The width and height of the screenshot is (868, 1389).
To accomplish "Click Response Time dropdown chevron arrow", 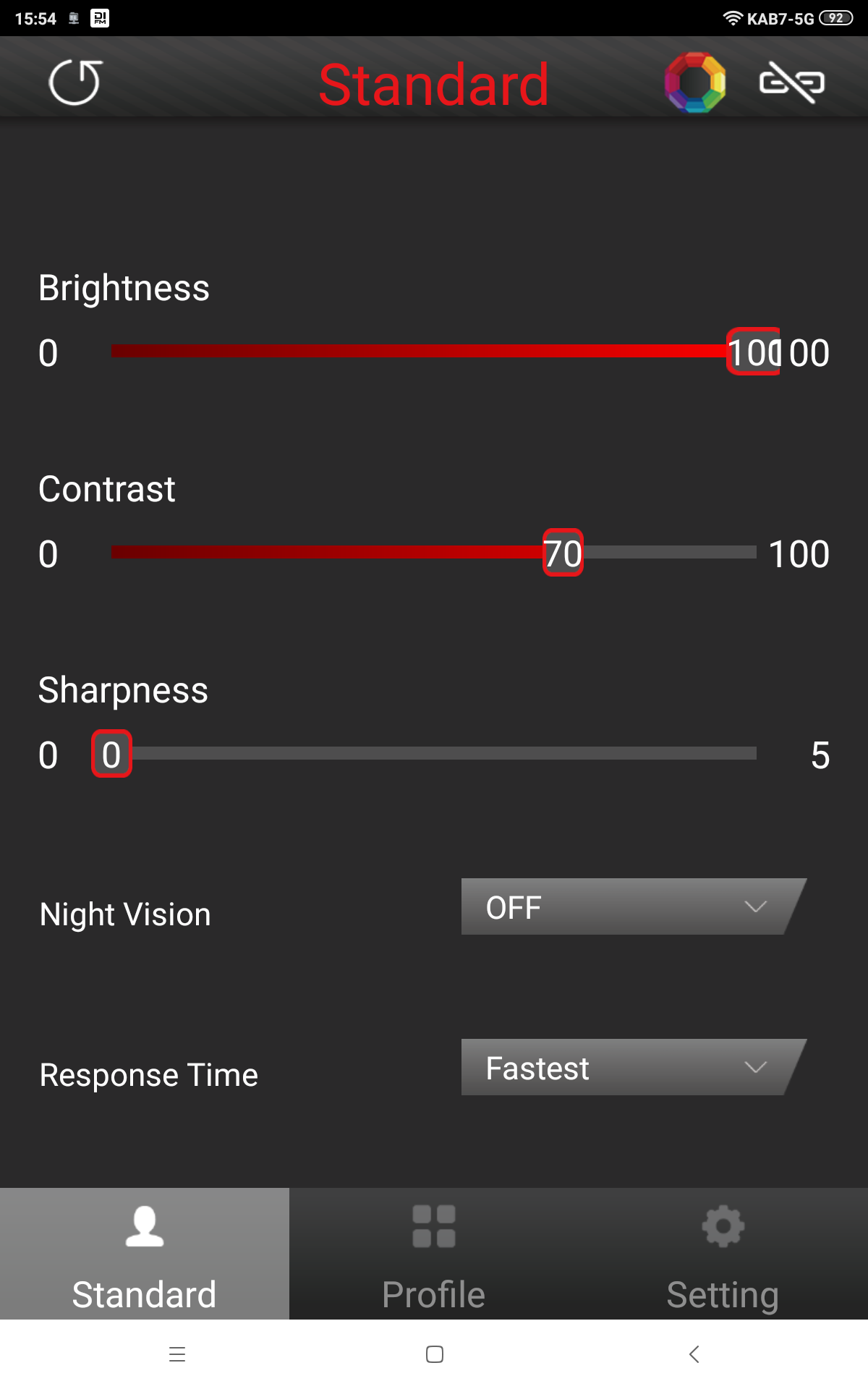I will coord(756,1068).
